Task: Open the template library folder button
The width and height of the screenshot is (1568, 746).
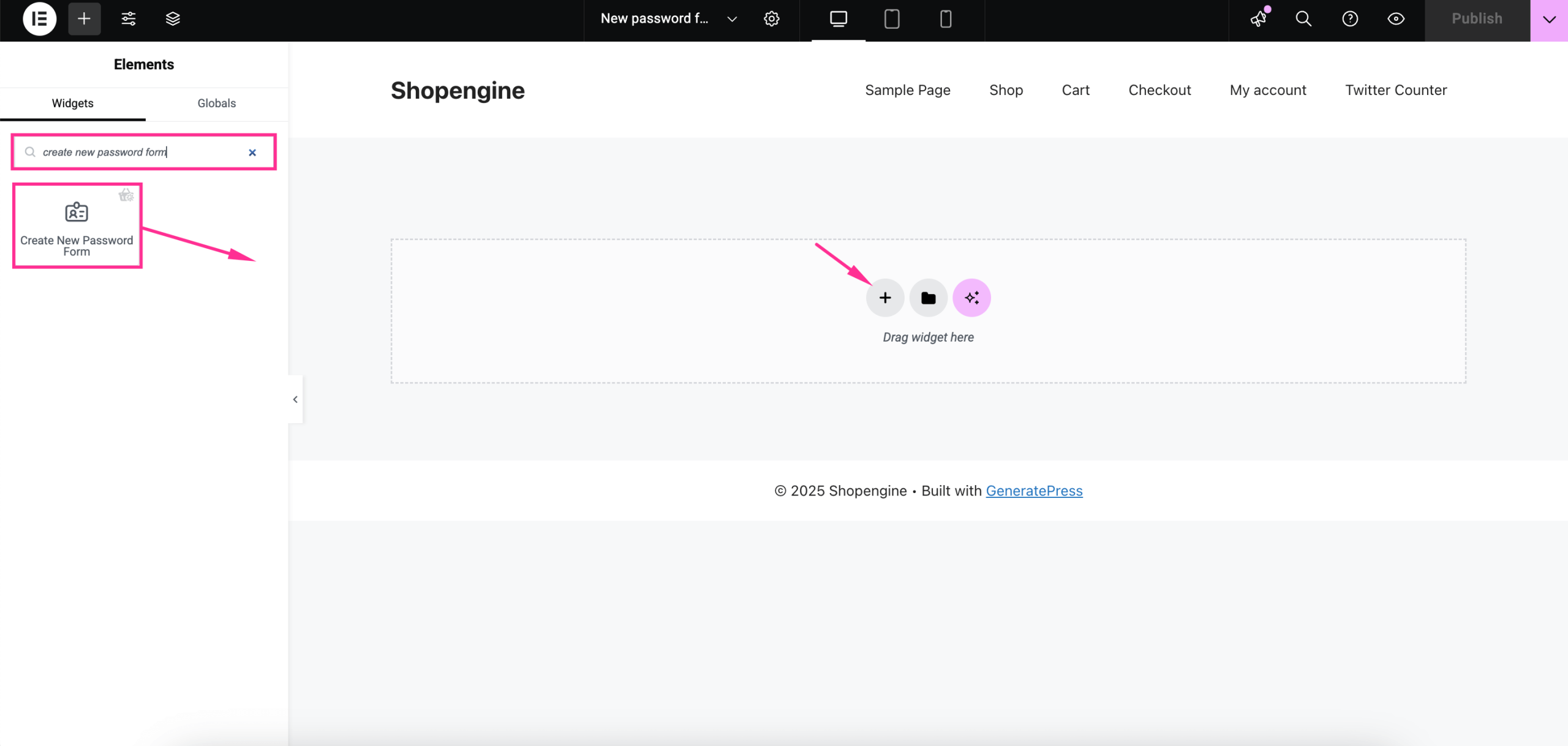Action: click(928, 298)
